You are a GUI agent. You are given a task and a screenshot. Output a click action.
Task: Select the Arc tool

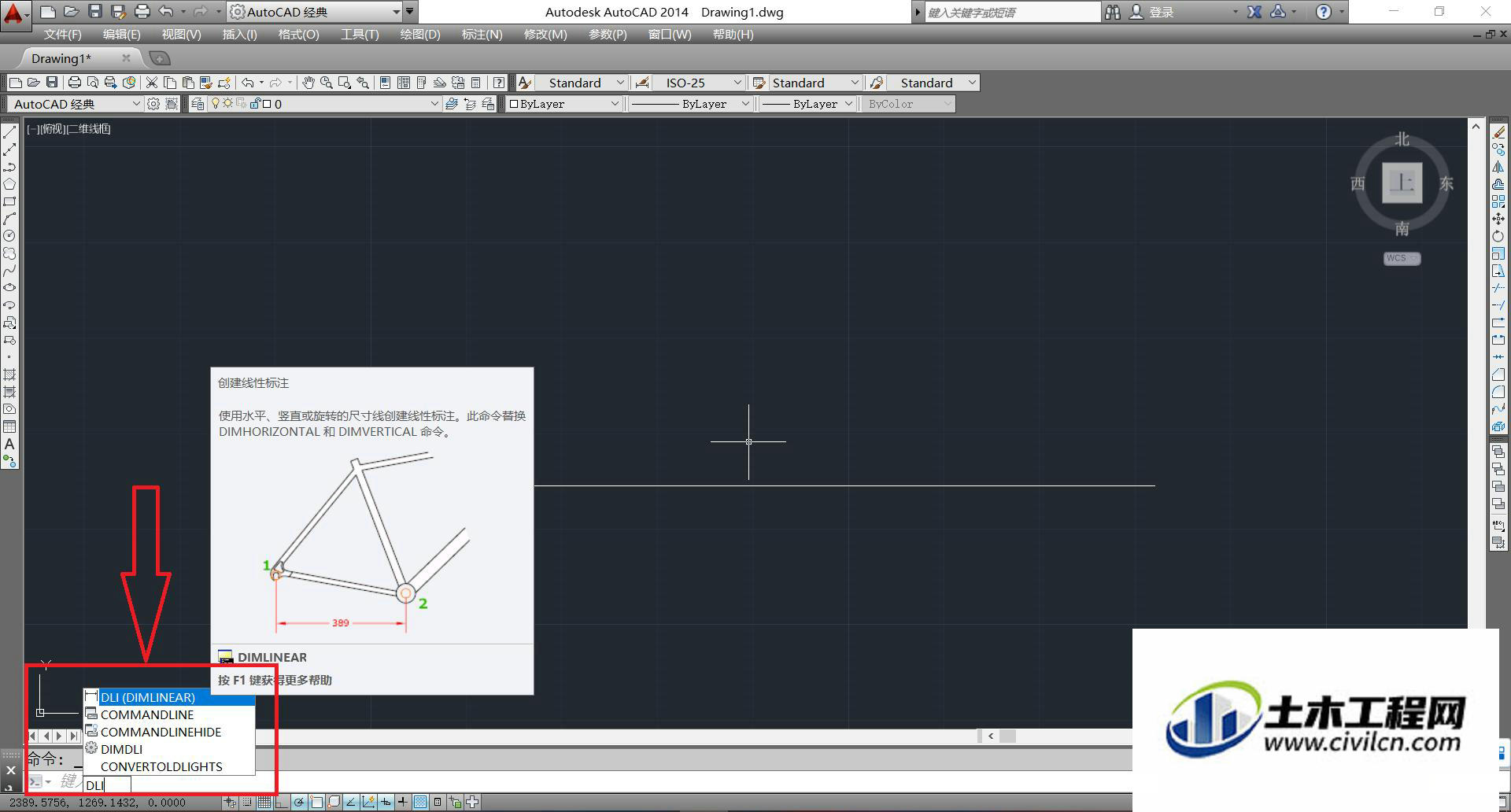coord(9,219)
